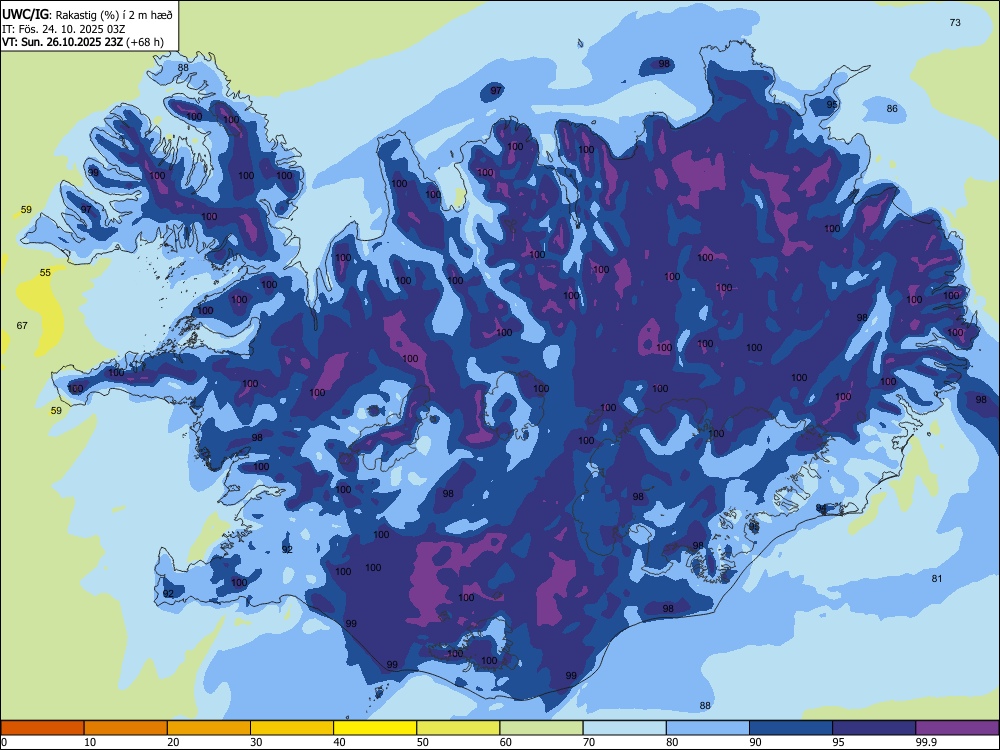1000x750 pixels.
Task: Select the bright yellow 40–50 legend swatch
Action: coord(375,728)
